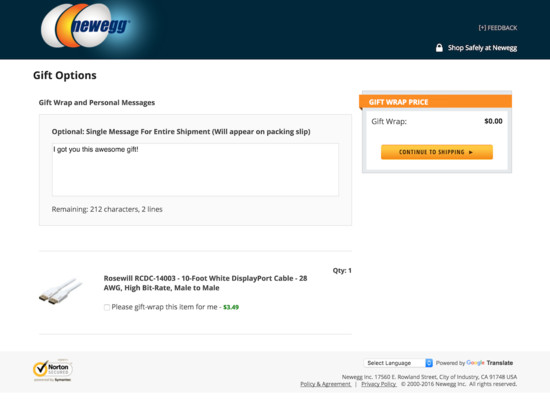
Task: Open the Privacy Policy link
Action: point(379,384)
